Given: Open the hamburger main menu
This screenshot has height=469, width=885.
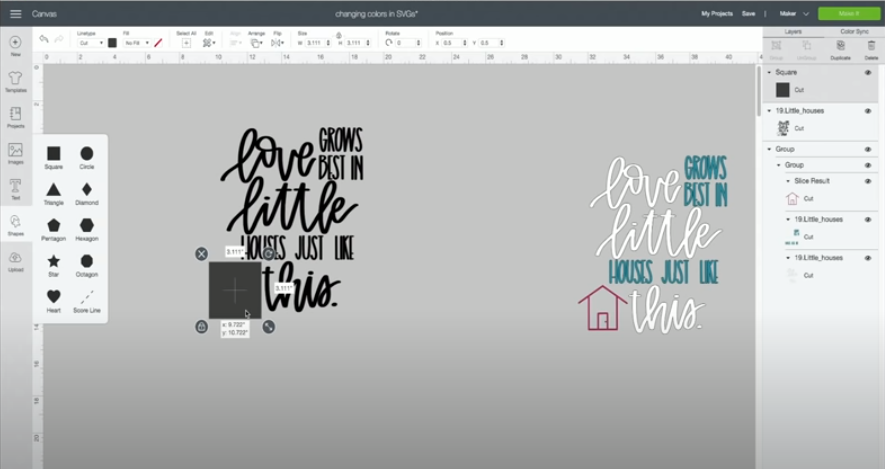Looking at the screenshot, I should tap(15, 14).
